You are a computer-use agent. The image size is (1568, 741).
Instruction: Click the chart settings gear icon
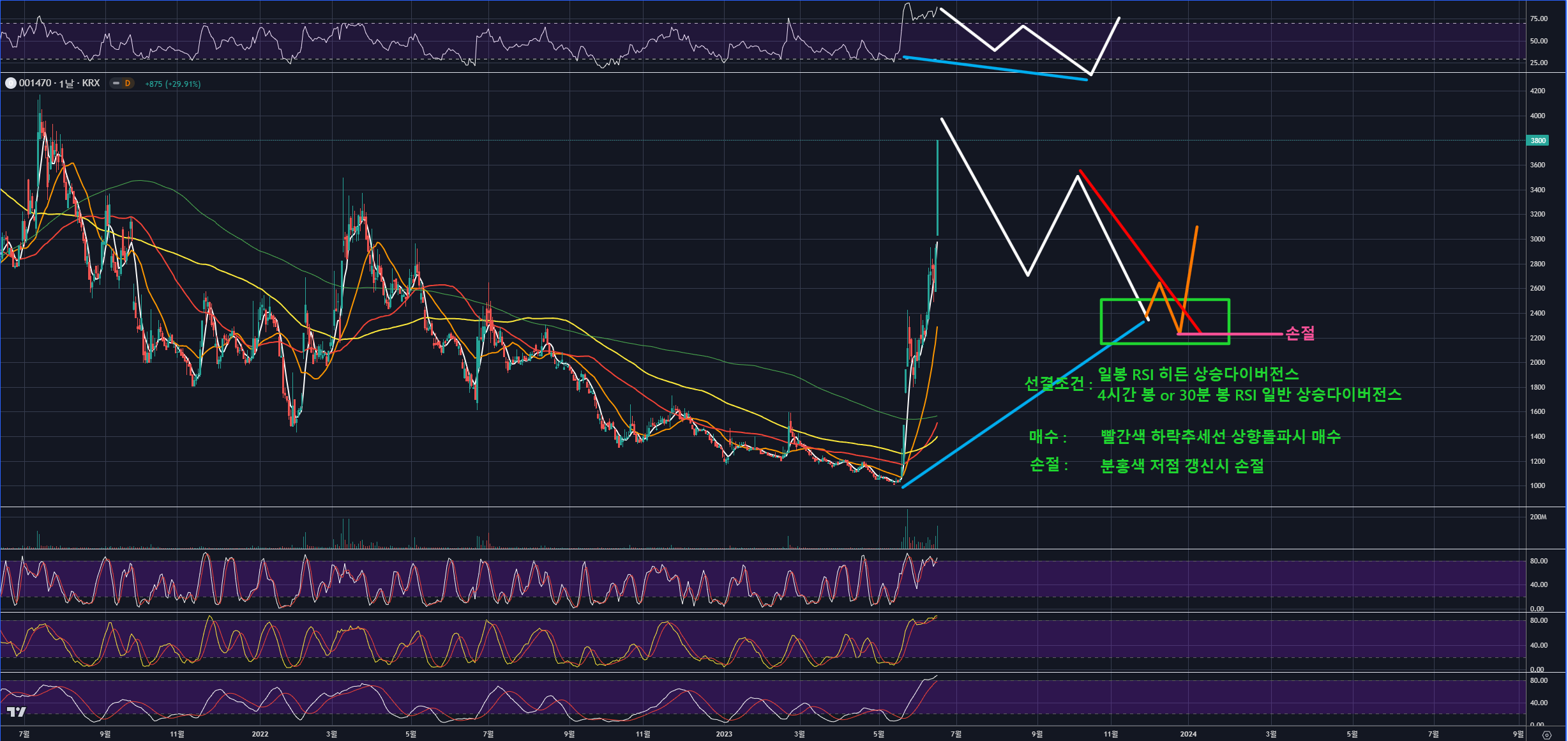1546,735
